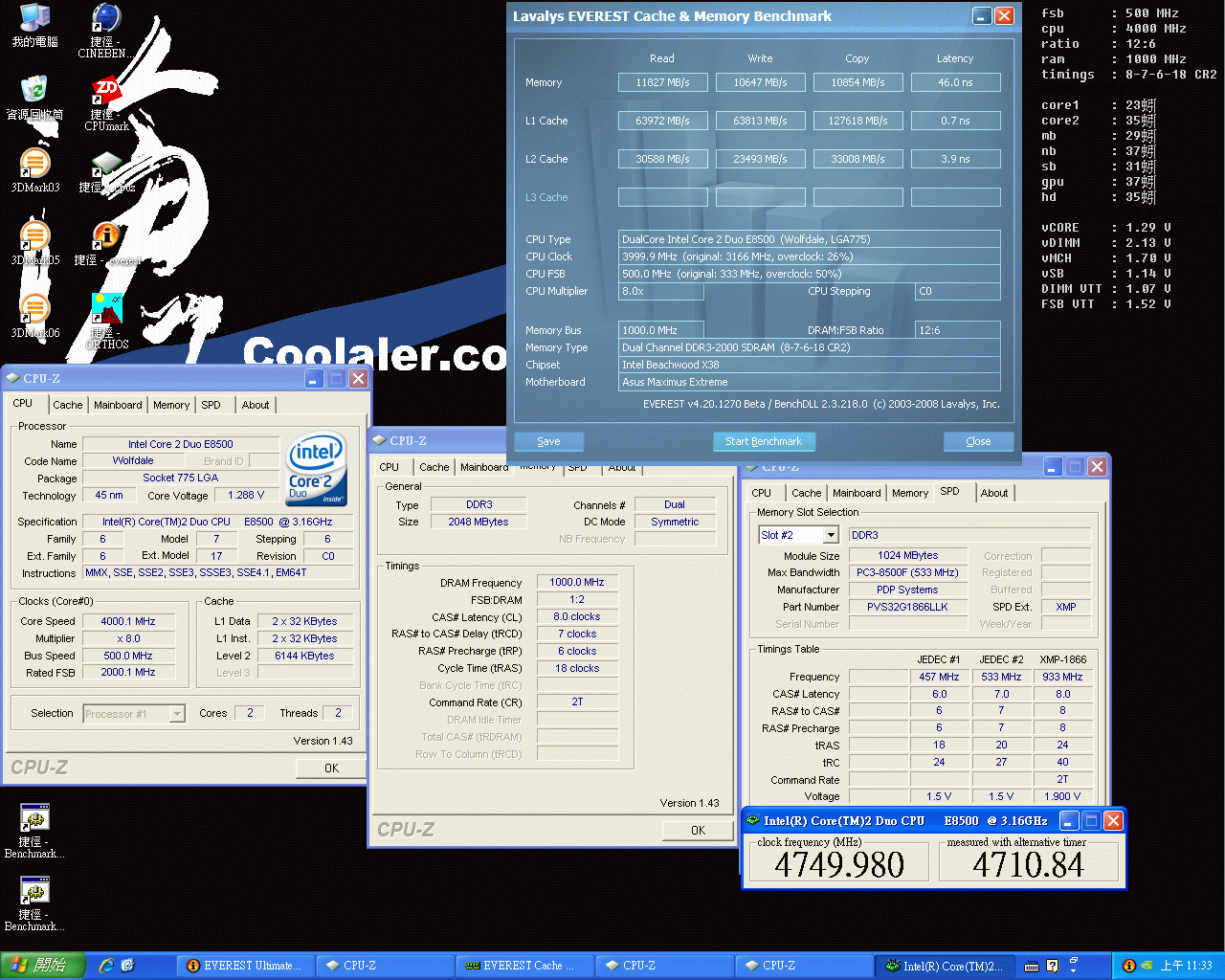Open the Mainboard tab in left CPU-Z window
Screen dimensions: 1225x980
(118, 405)
